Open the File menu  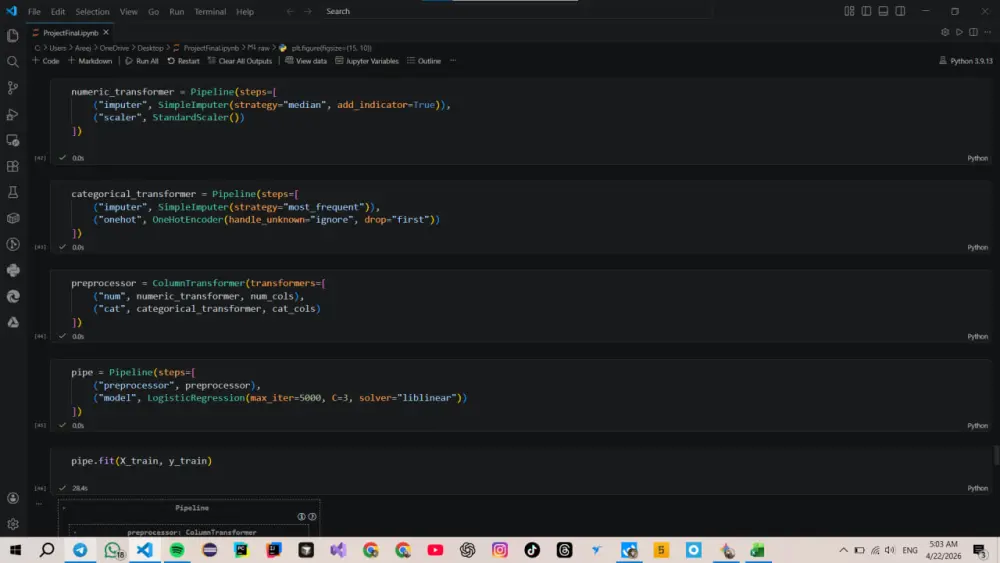pyautogui.click(x=34, y=11)
